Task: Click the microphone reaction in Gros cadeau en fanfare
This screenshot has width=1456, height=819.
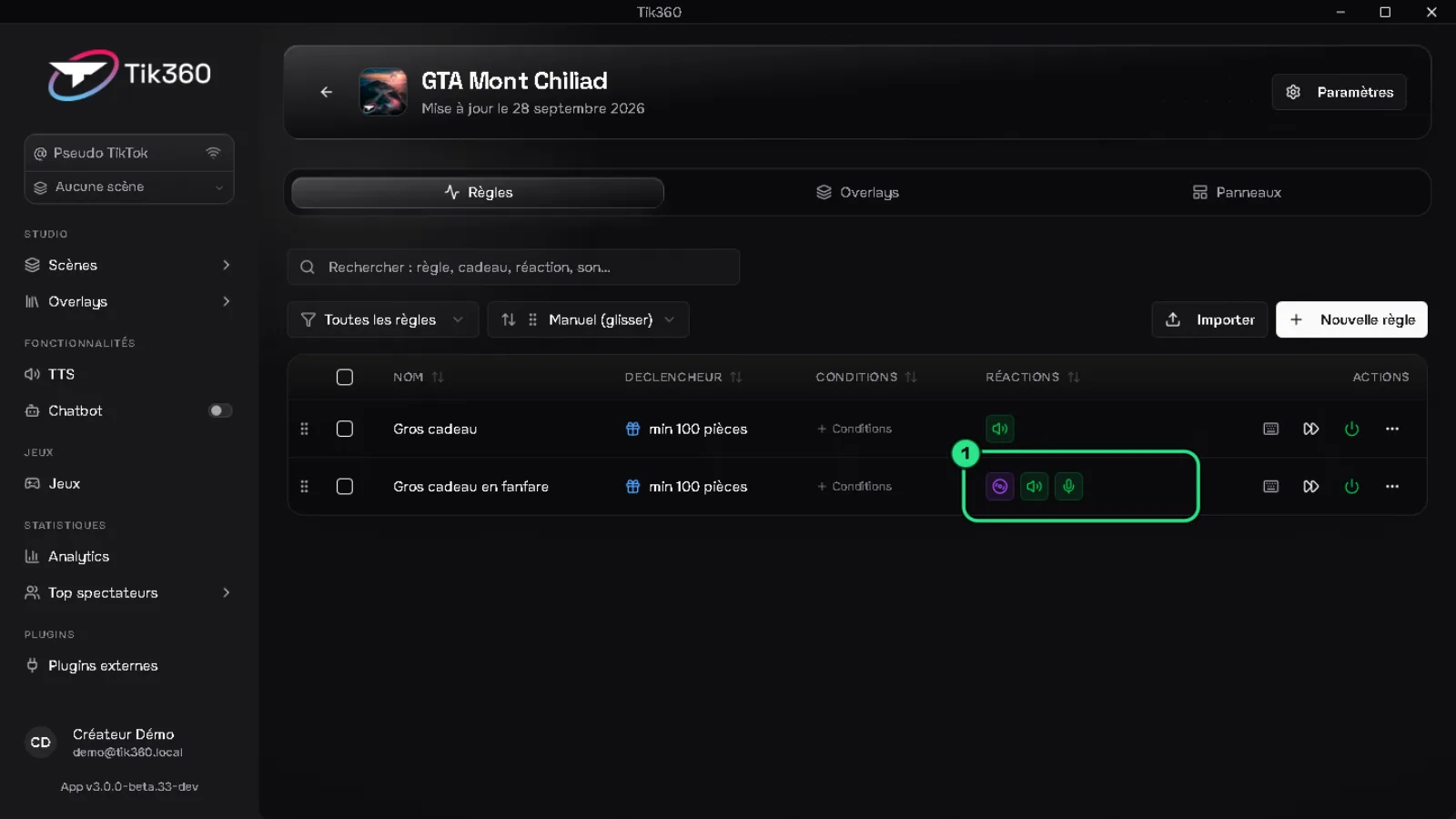Action: (1068, 486)
